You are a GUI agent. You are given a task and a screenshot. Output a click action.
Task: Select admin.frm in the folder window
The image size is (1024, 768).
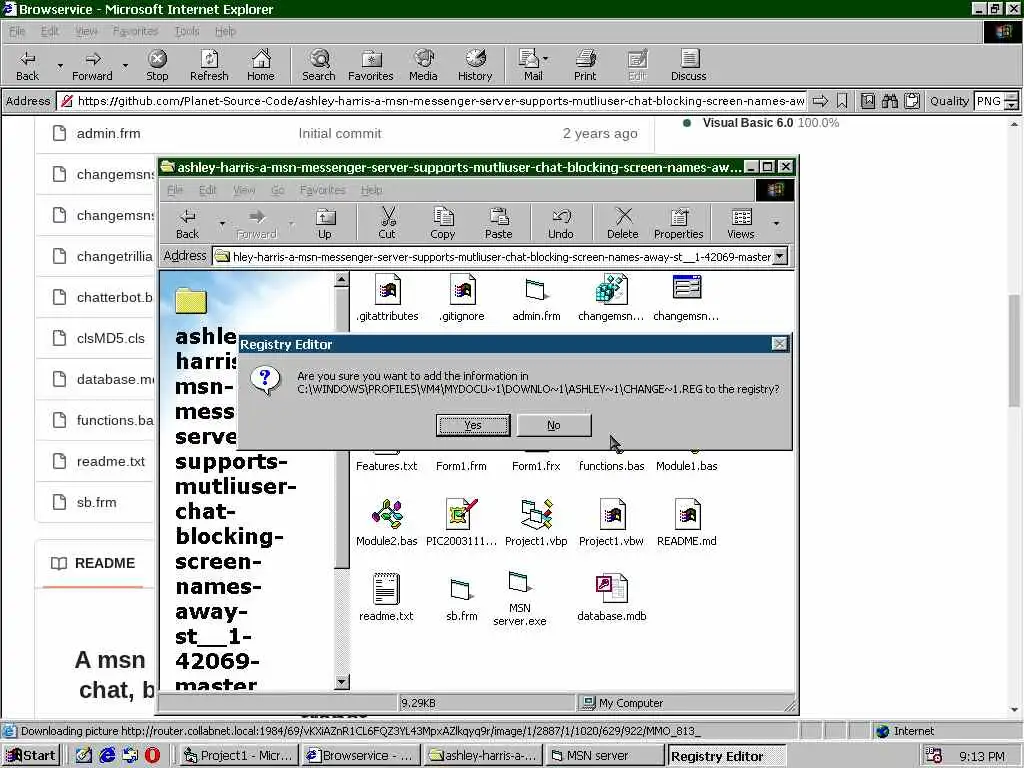536,298
